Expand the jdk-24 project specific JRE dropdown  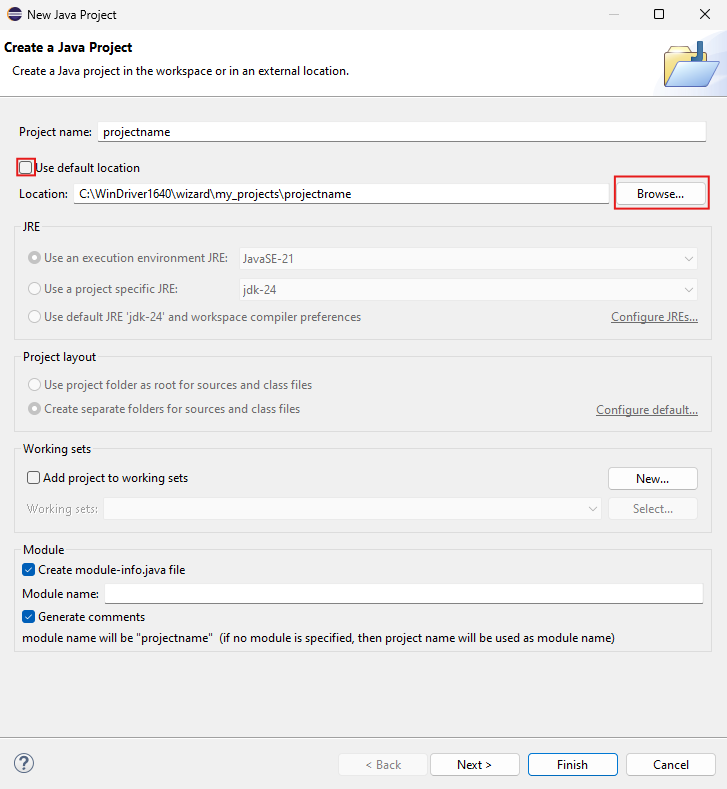[468, 290]
